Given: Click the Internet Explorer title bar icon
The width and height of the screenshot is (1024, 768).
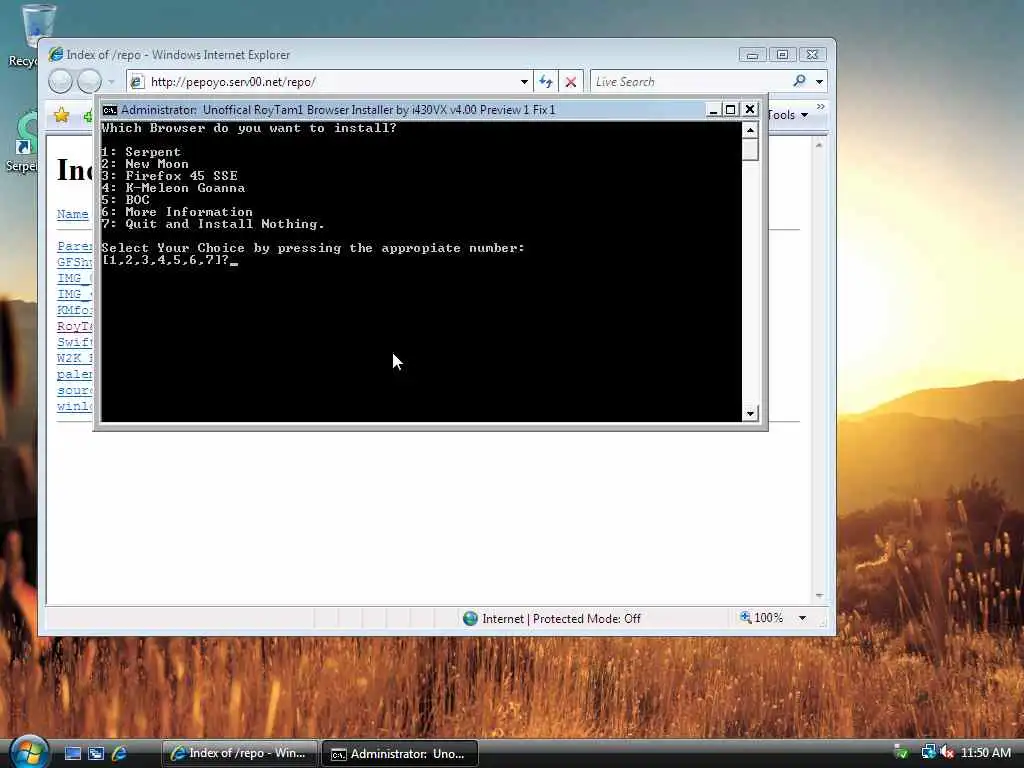Looking at the screenshot, I should tap(56, 54).
